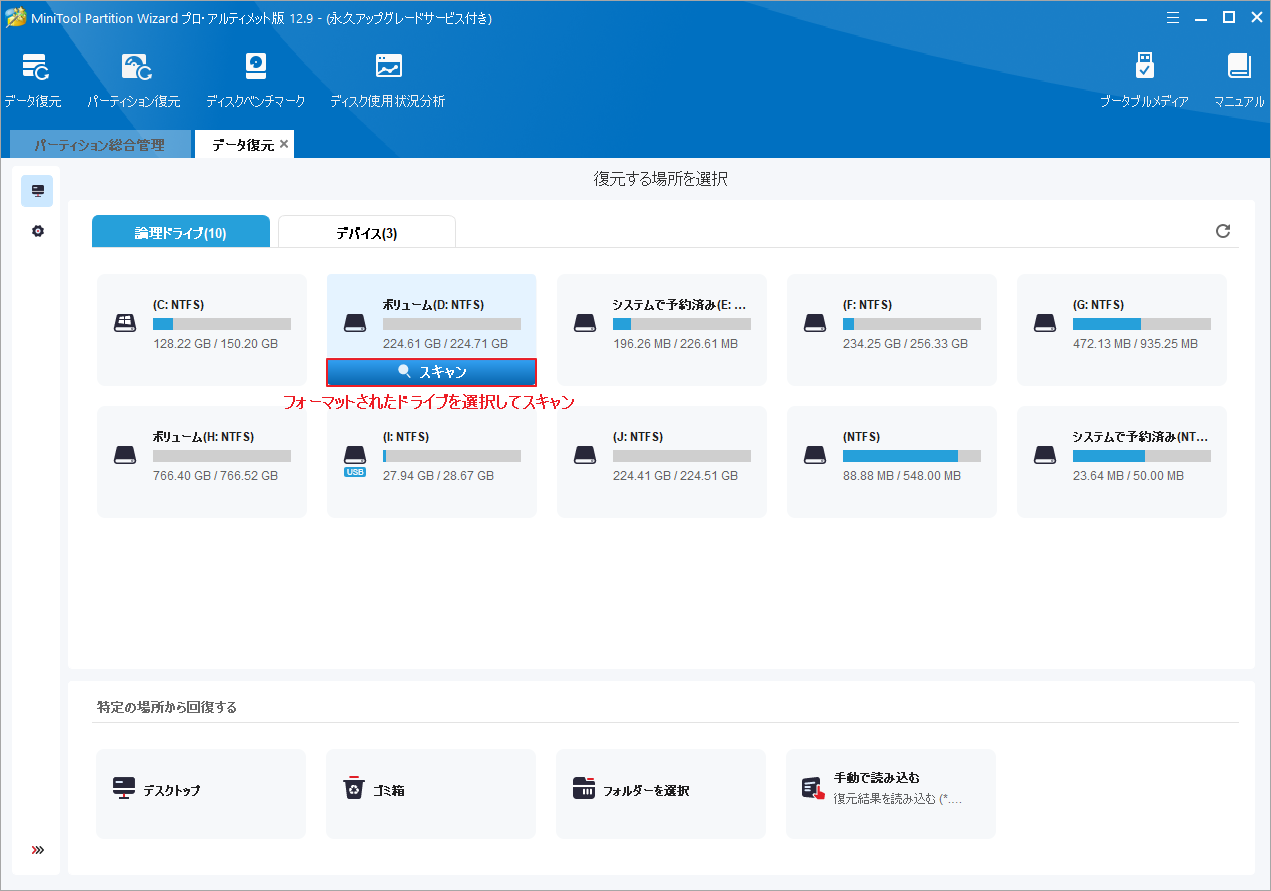Switch to デバイス(3) tab

367,232
